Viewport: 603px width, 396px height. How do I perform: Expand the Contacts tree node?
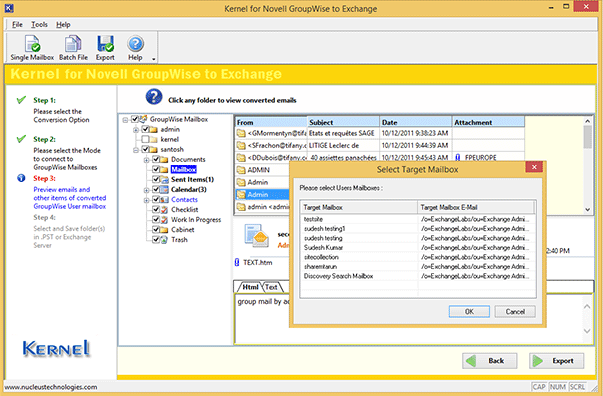[146, 200]
